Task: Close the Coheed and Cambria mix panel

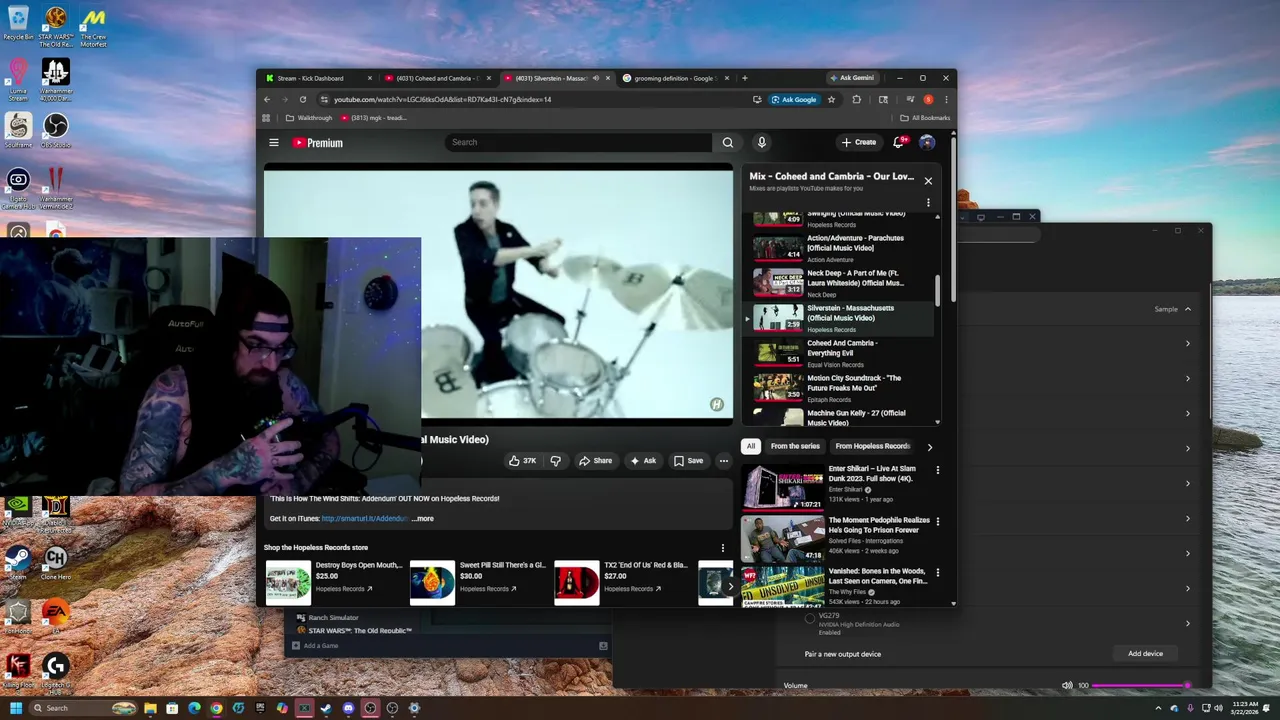Action: [x=928, y=181]
